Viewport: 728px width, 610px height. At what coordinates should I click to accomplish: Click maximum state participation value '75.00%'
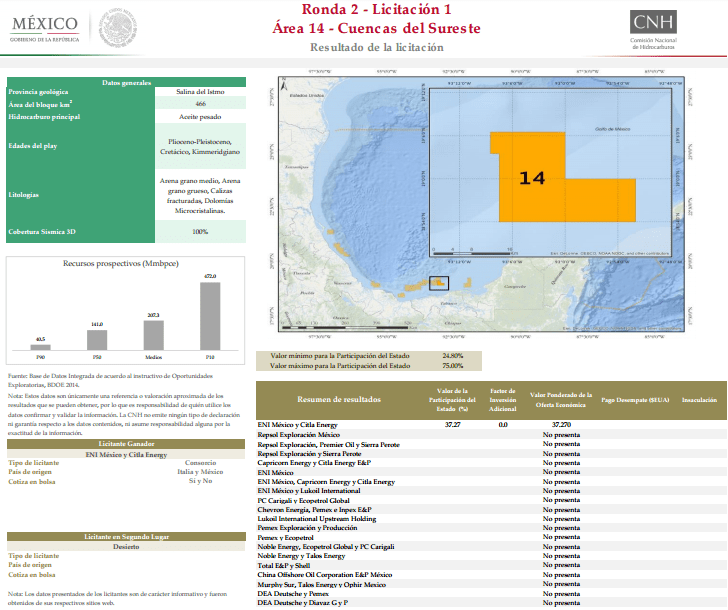coord(453,366)
